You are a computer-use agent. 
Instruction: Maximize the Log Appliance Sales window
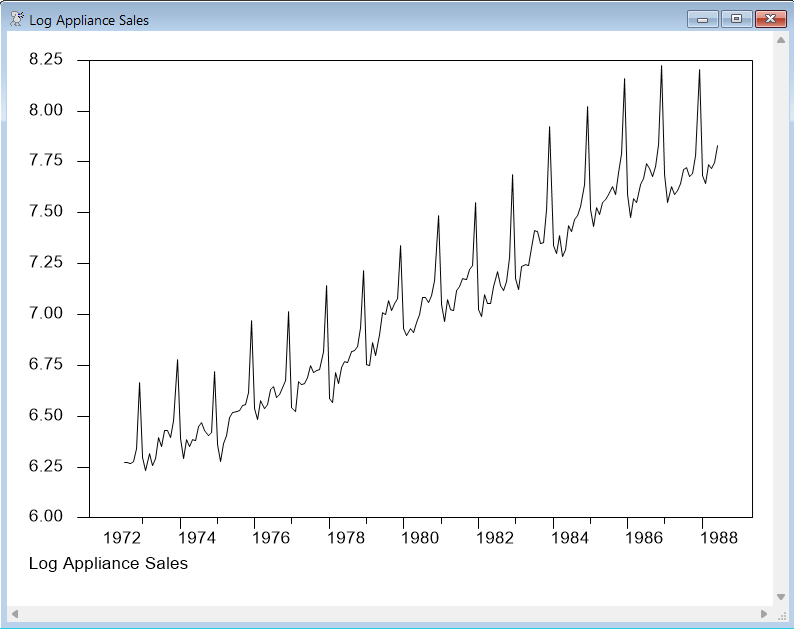point(737,19)
